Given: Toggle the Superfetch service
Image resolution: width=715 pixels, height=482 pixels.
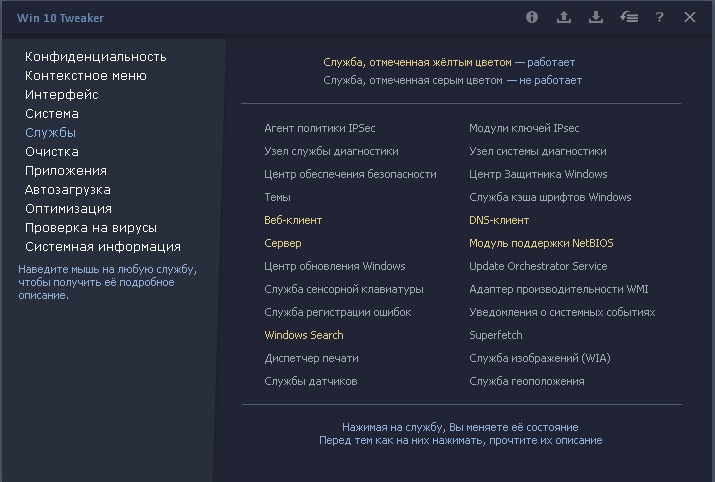Looking at the screenshot, I should click(x=495, y=335).
